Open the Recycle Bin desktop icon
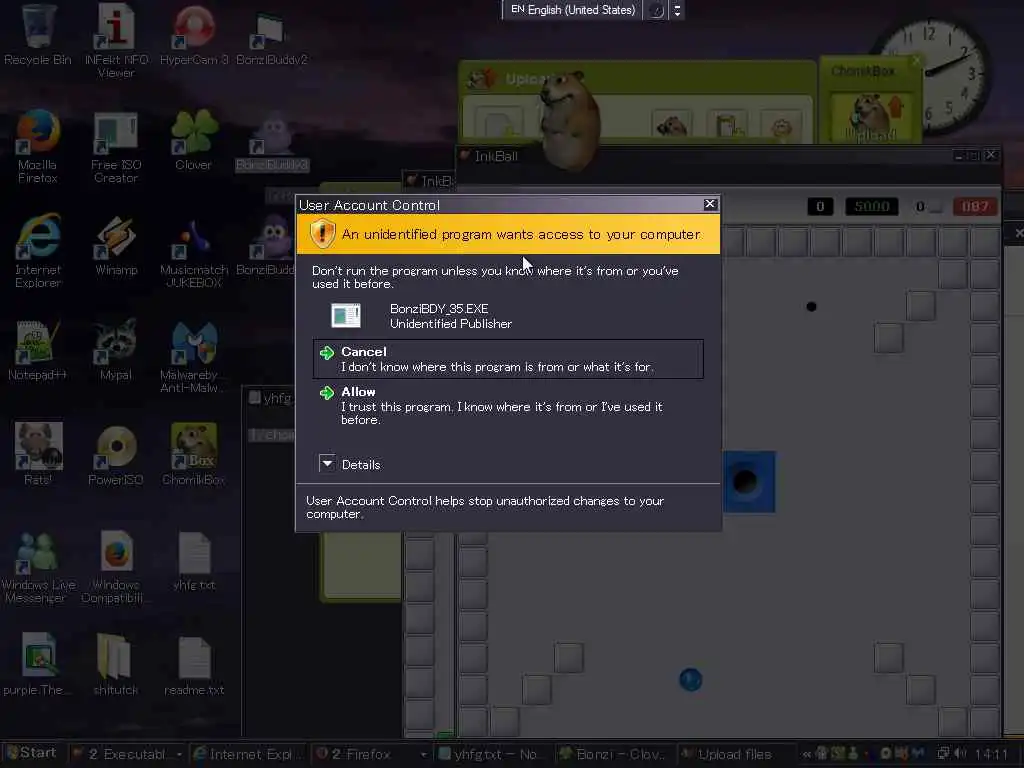The height and width of the screenshot is (768, 1024). [x=37, y=34]
